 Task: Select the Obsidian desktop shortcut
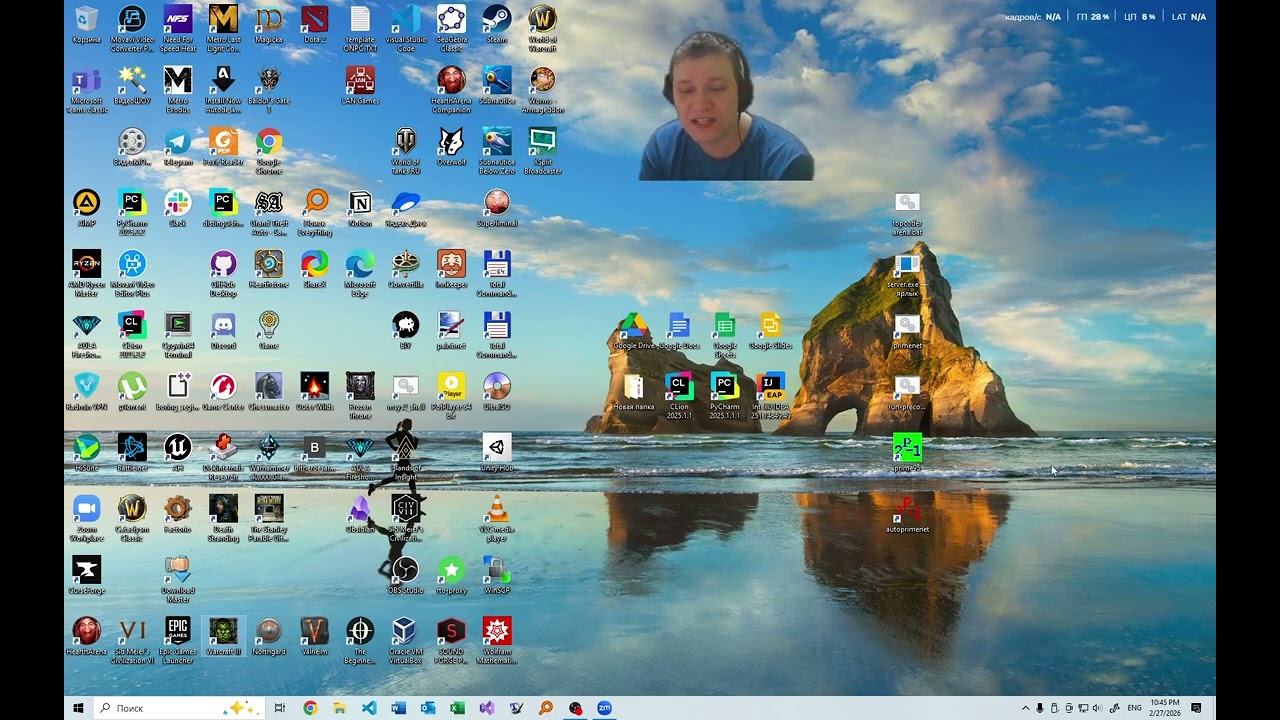[360, 513]
